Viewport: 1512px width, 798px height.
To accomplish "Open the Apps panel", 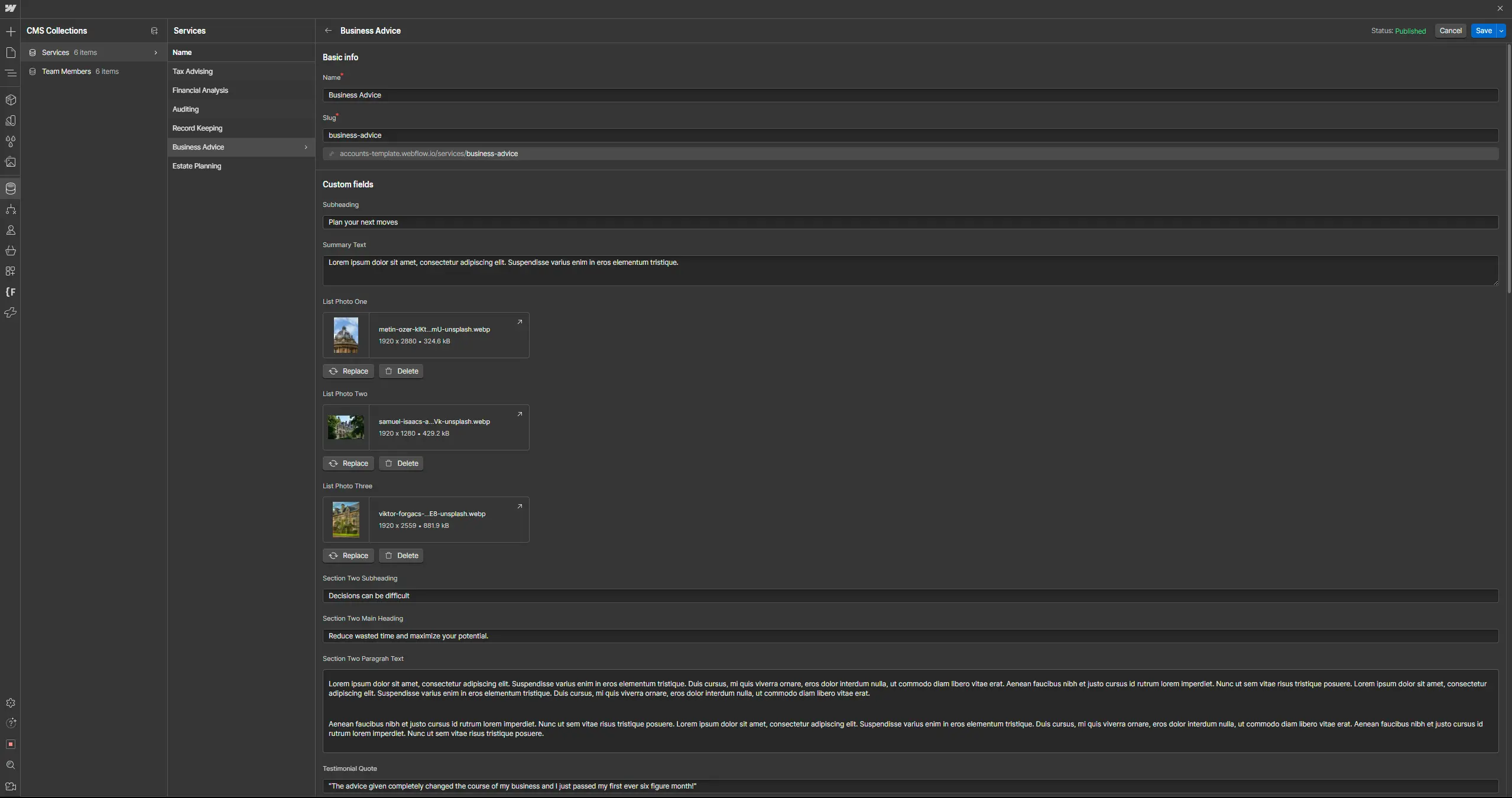I will 10,271.
